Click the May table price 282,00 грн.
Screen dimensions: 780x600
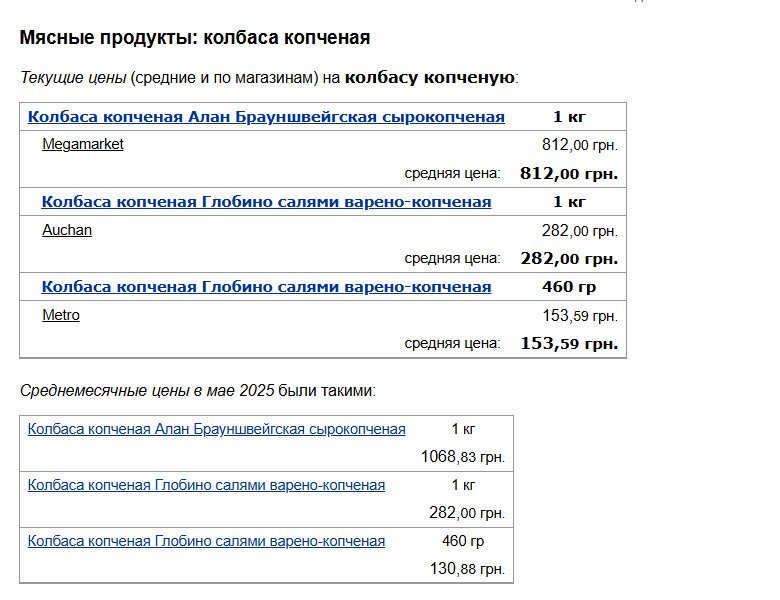pyautogui.click(x=467, y=512)
